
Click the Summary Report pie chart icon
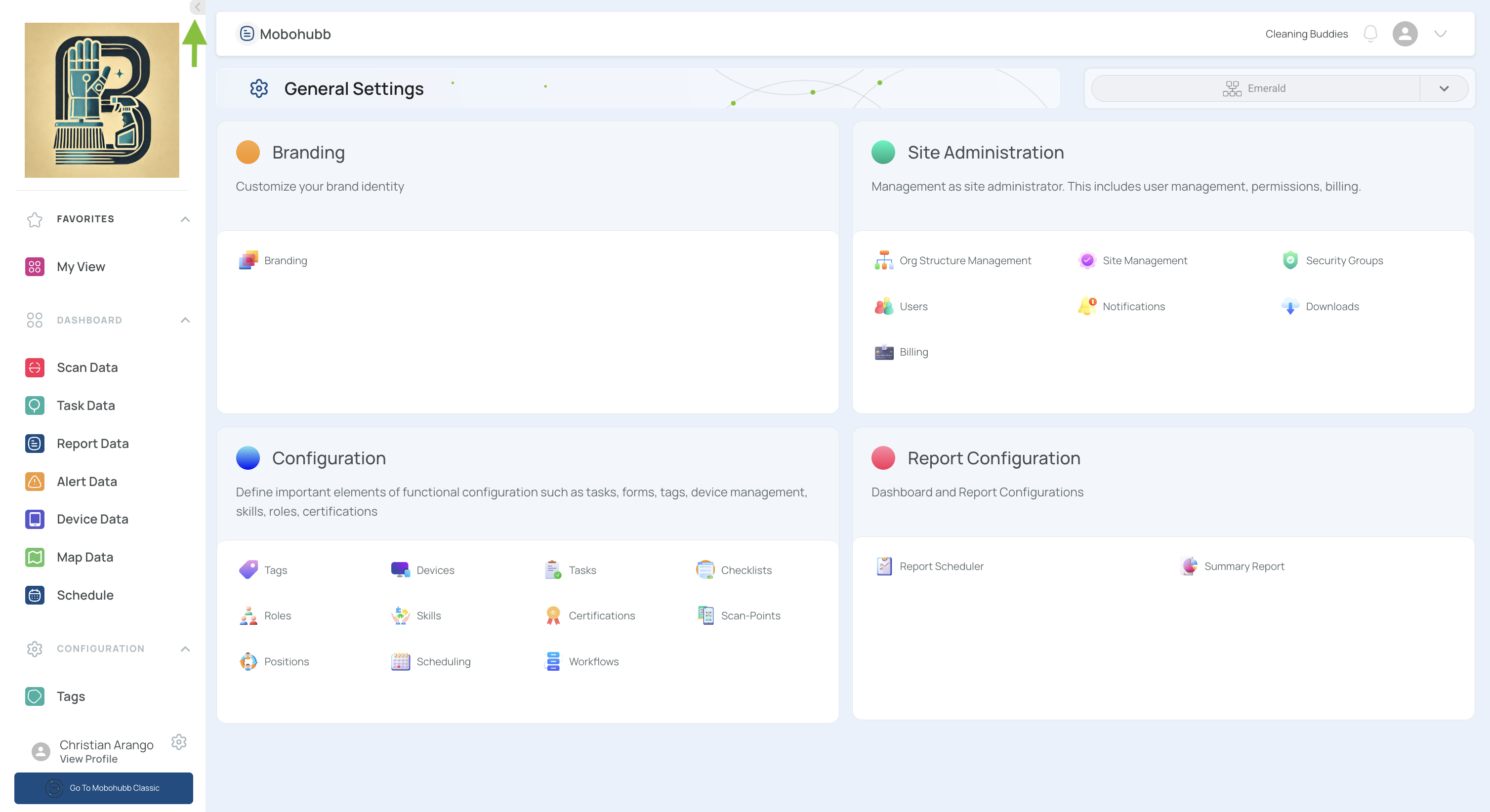click(x=1189, y=566)
